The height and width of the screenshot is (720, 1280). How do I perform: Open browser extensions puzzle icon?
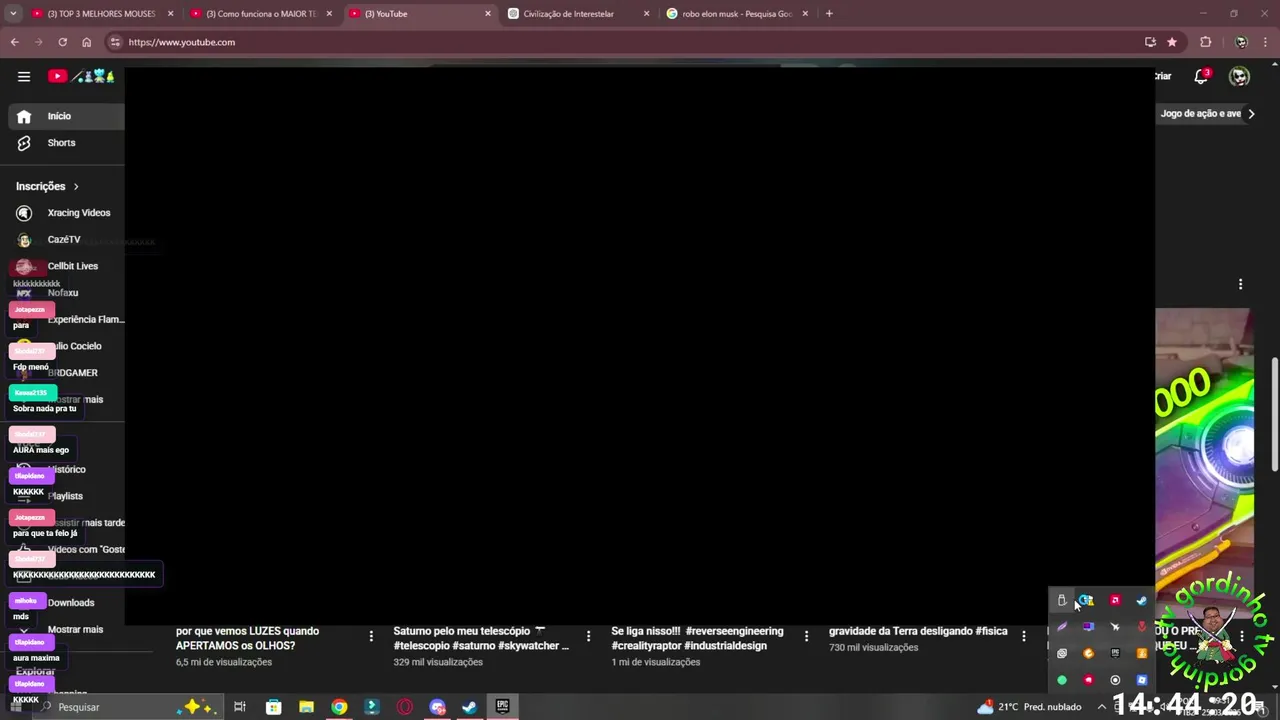pos(1205,42)
